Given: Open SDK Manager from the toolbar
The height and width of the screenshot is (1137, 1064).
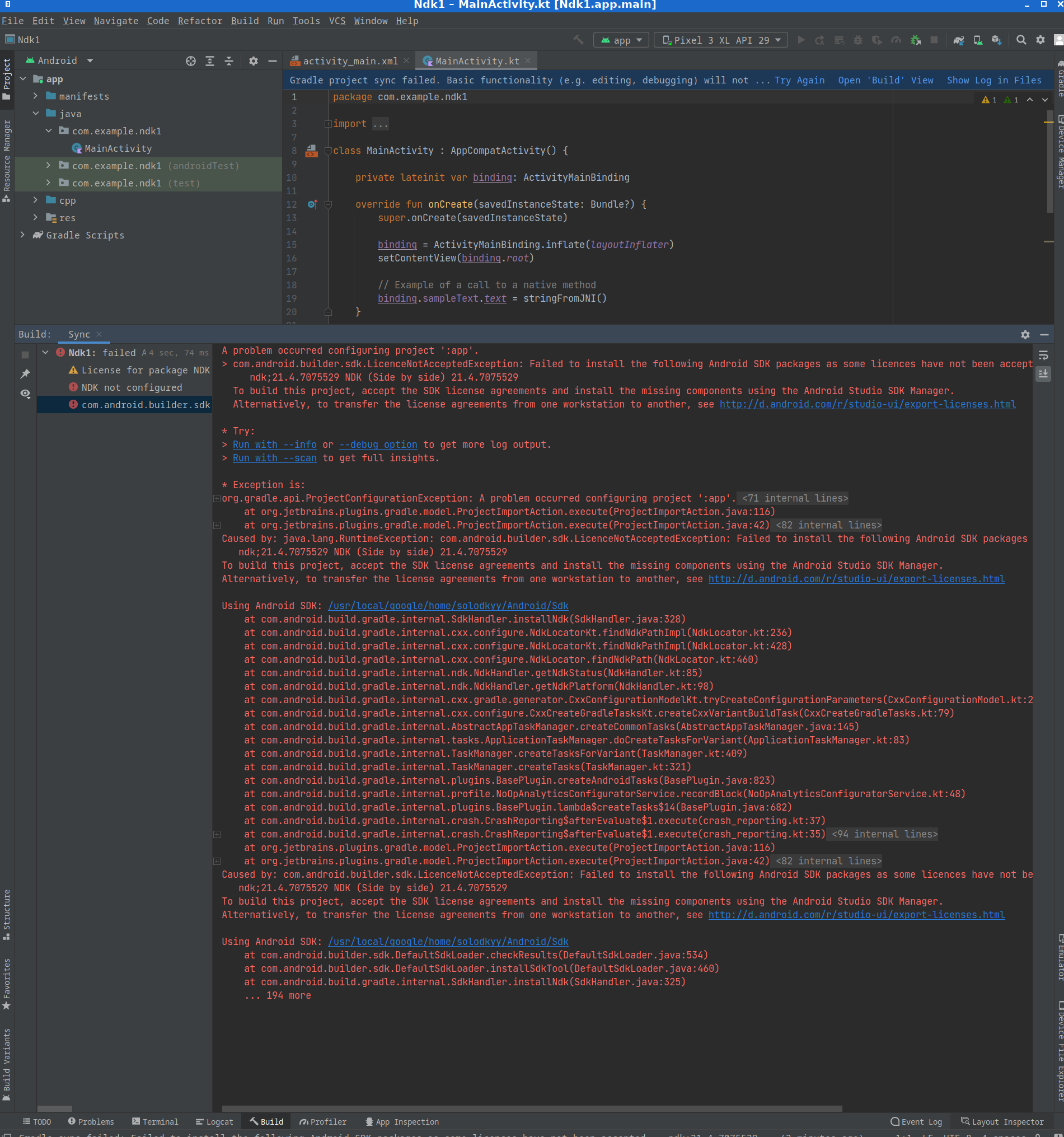Looking at the screenshot, I should coord(996,40).
